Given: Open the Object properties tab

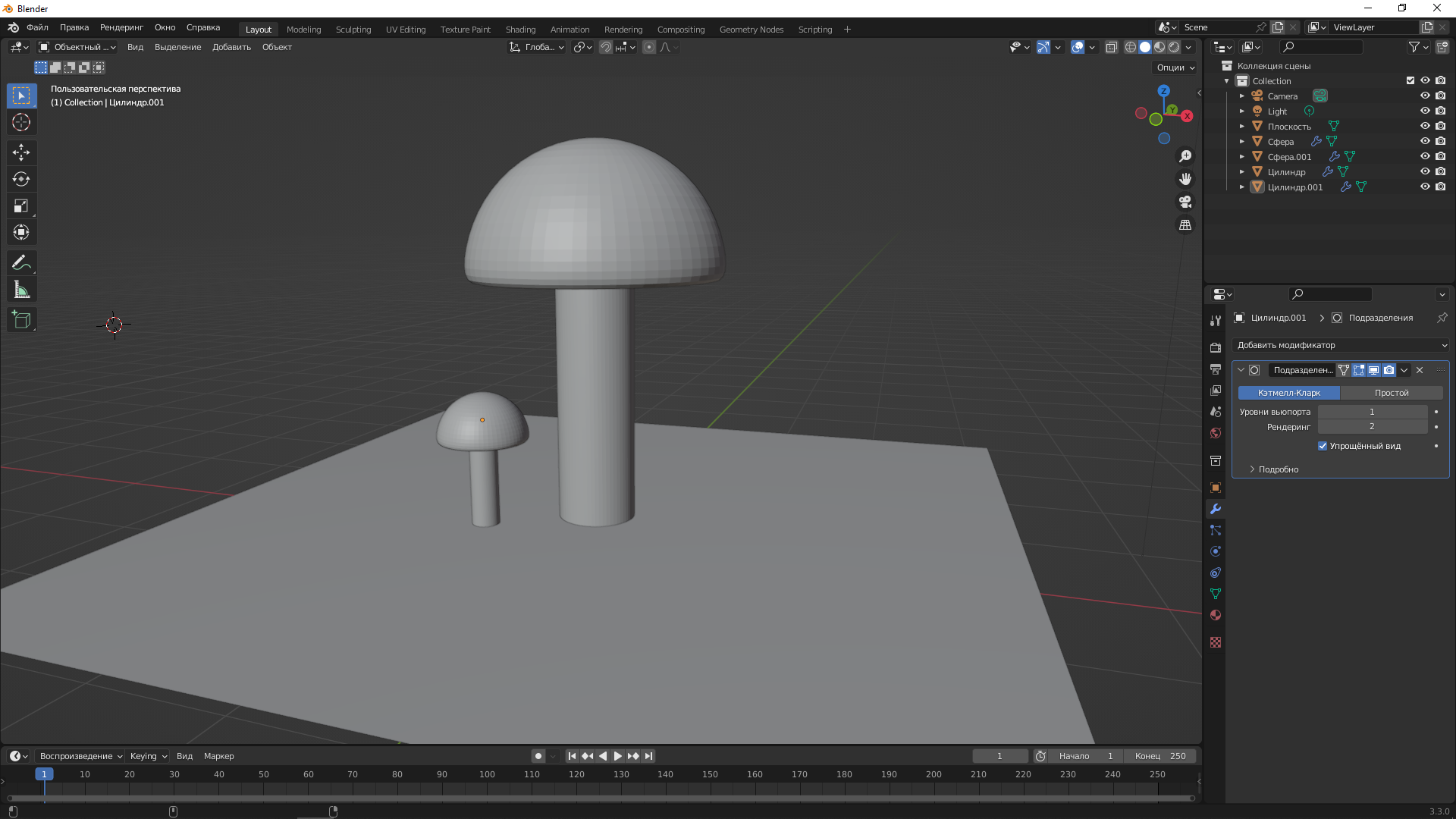Looking at the screenshot, I should pos(1216,488).
